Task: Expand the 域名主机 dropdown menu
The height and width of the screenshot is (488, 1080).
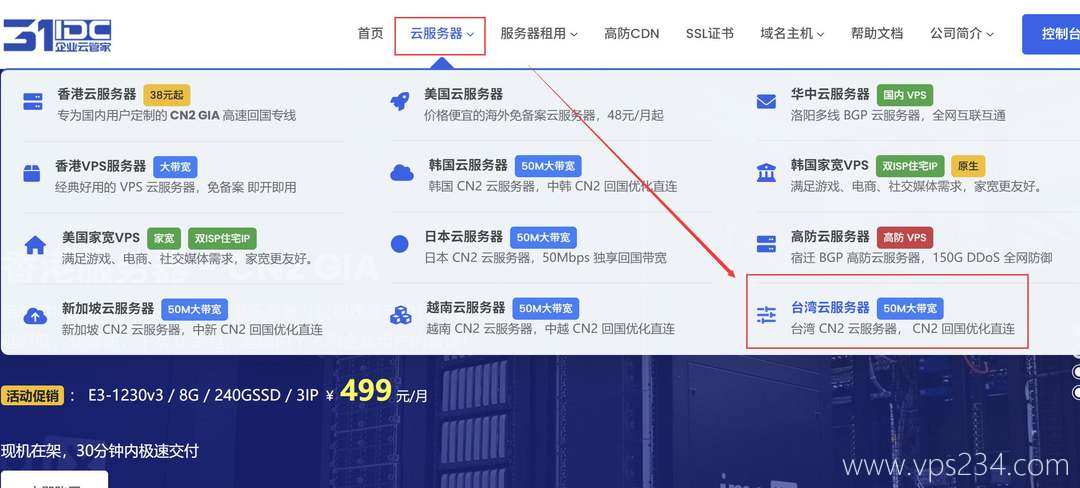Action: pyautogui.click(x=792, y=33)
